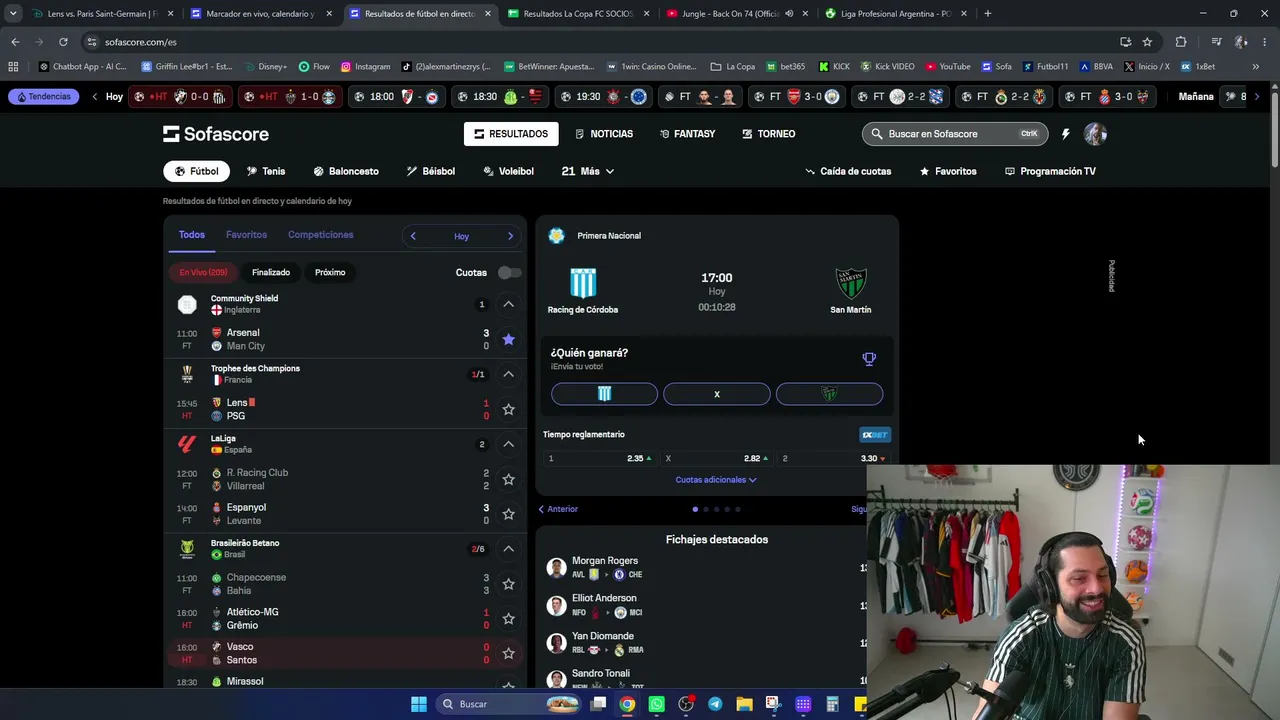Star the Atlético-MG vs Grêmio match
Screen dimensions: 1280x720
(x=508, y=619)
